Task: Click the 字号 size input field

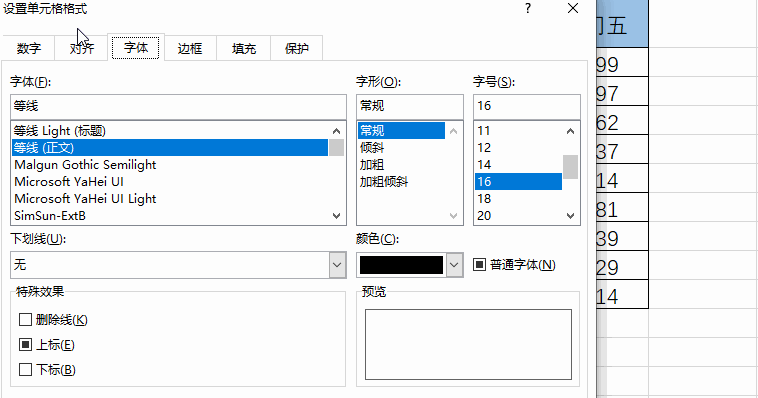Action: [526, 106]
